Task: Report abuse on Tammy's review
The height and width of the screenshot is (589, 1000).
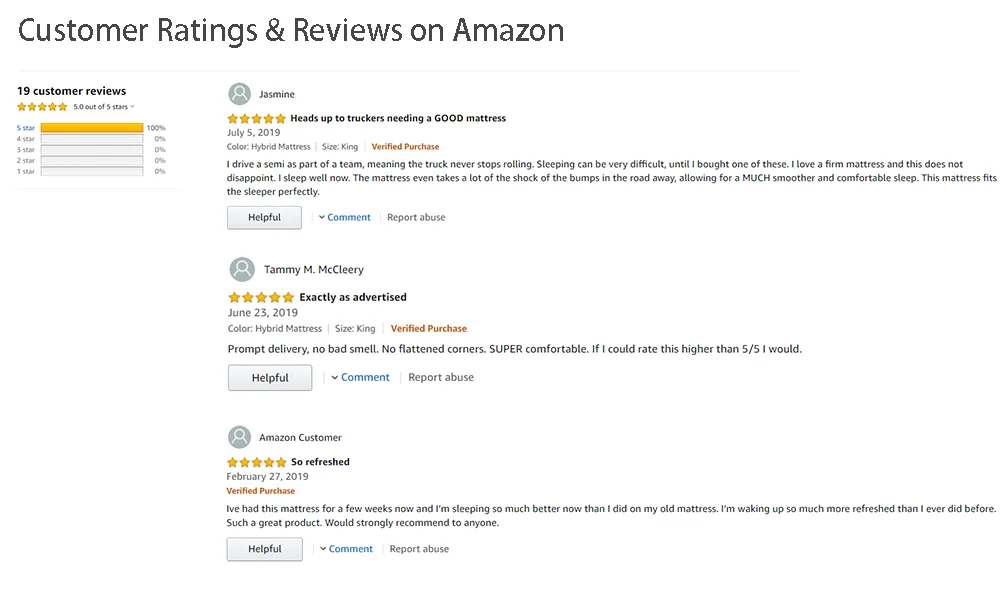Action: coord(441,377)
